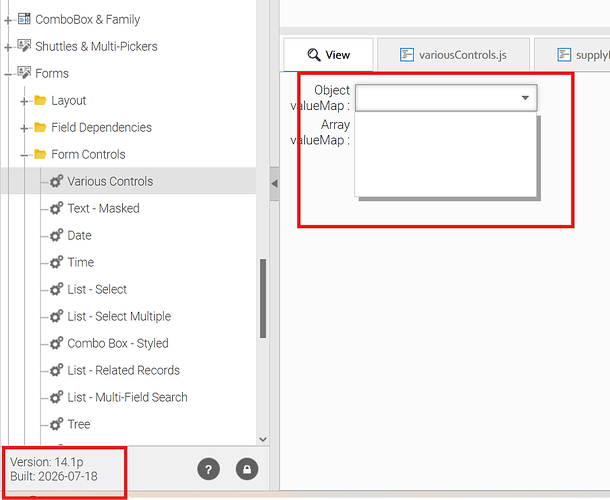Click the Layout folder icon

[40, 100]
